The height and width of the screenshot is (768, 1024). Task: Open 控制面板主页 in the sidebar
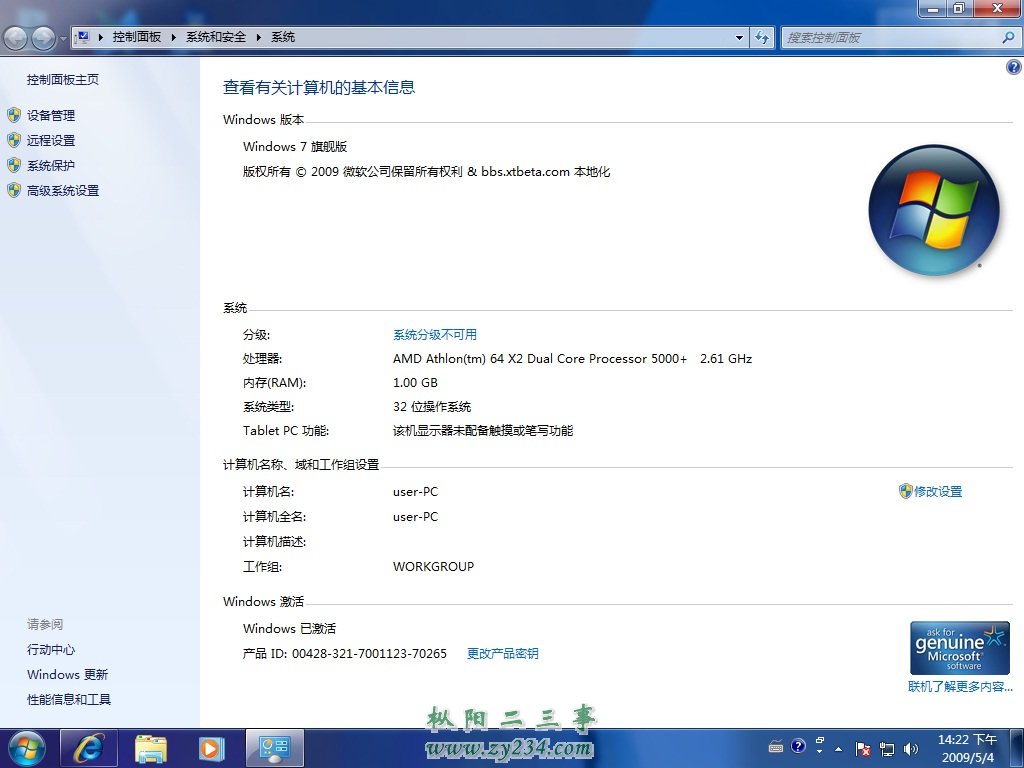63,80
